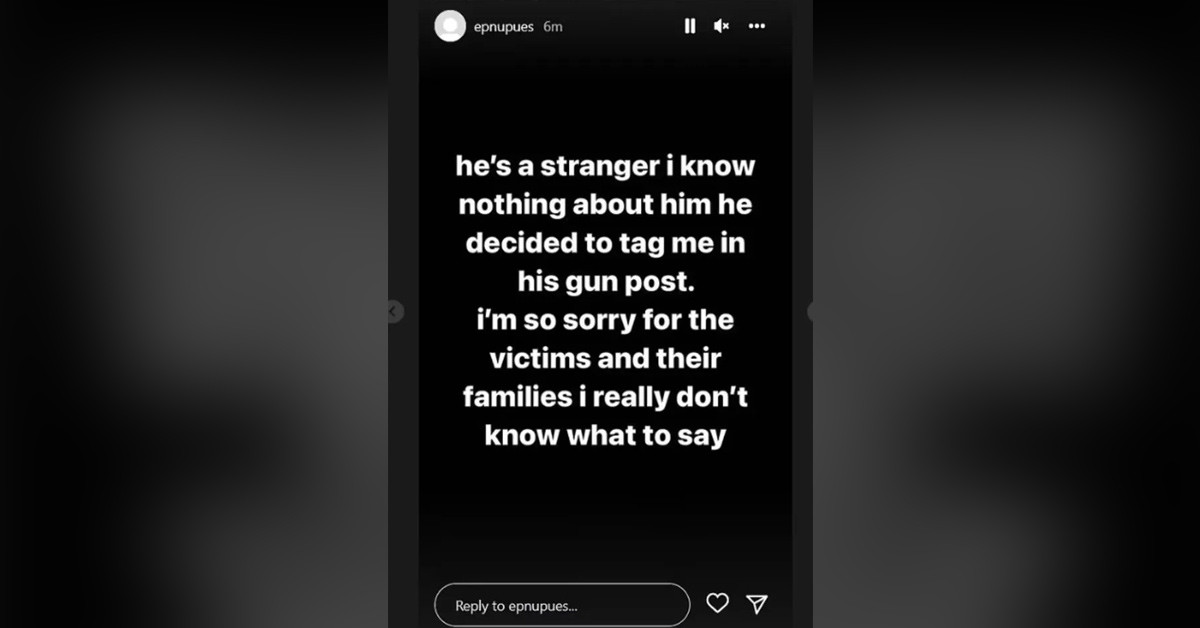The width and height of the screenshot is (1200, 628).
Task: Click the blurred background left of story
Action: click(x=194, y=314)
